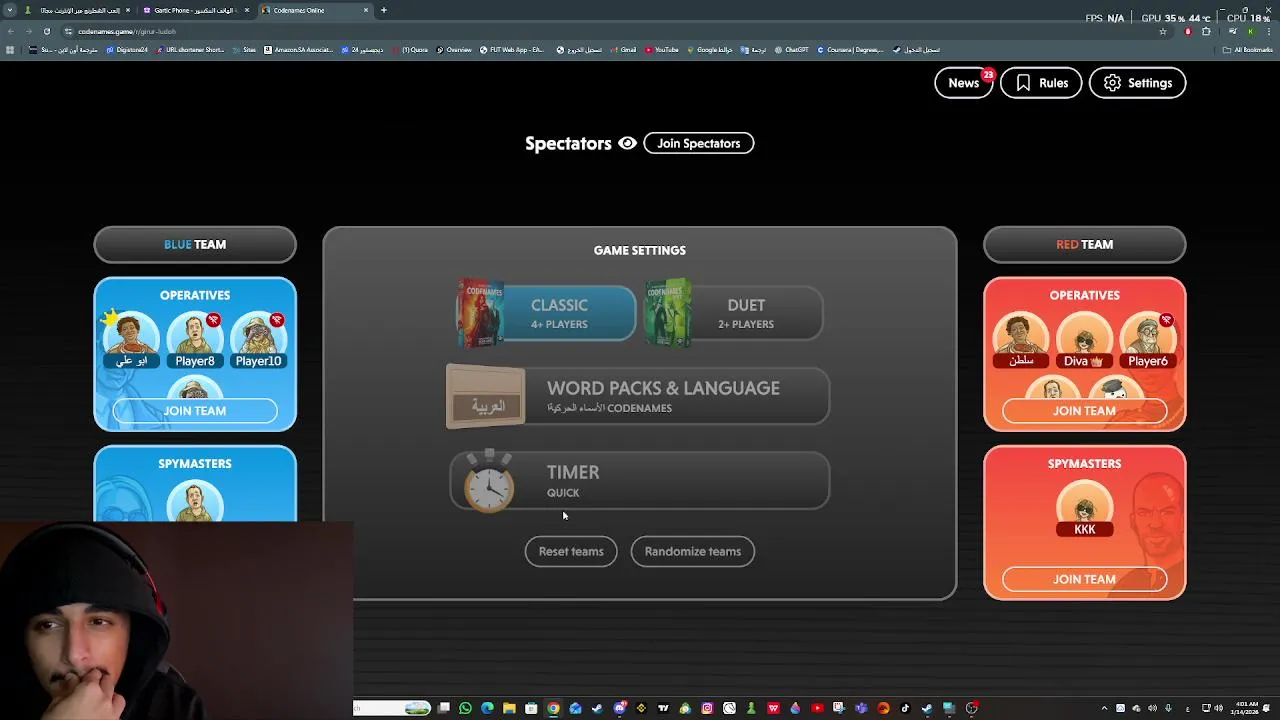Click the Reset teams button
The height and width of the screenshot is (720, 1280).
click(x=571, y=551)
